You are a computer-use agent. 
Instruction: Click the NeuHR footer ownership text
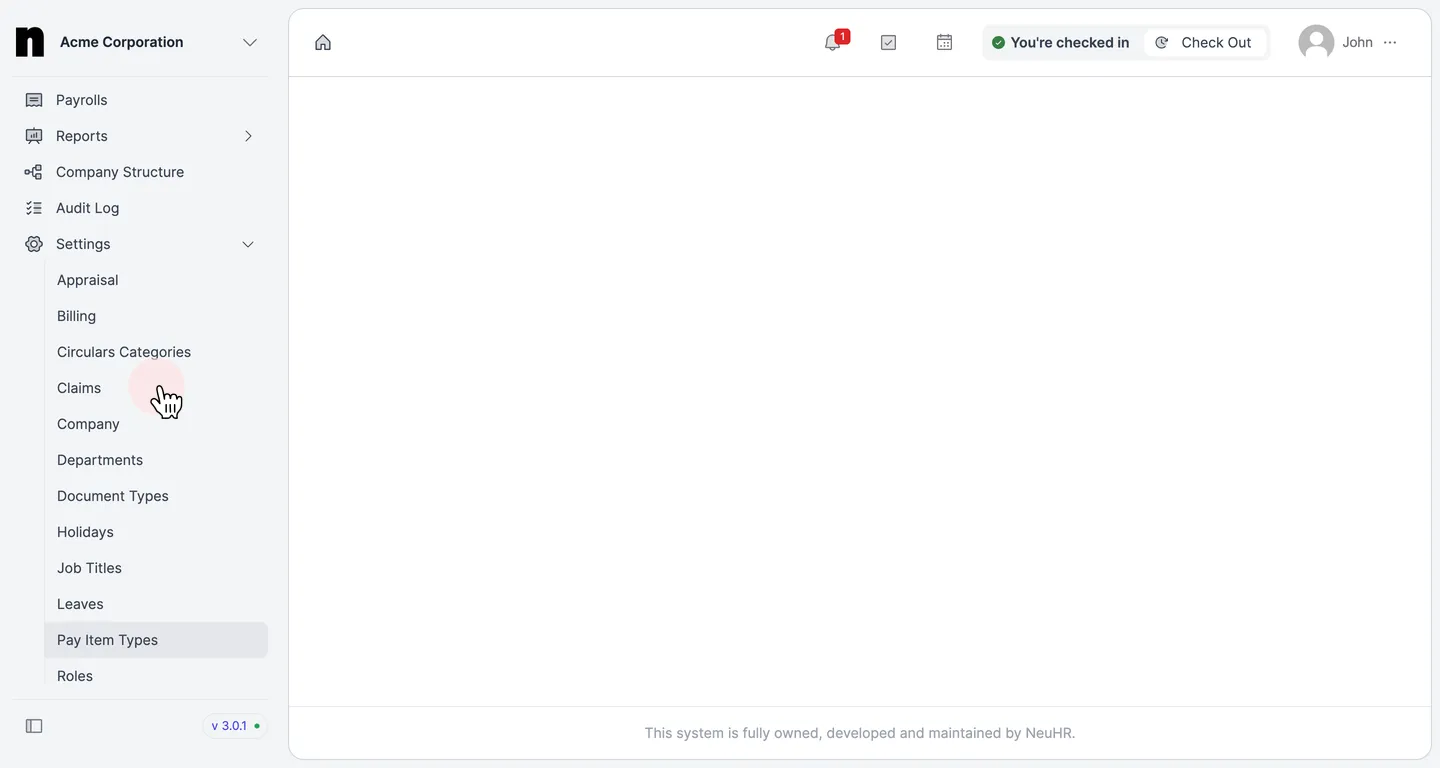tap(860, 733)
